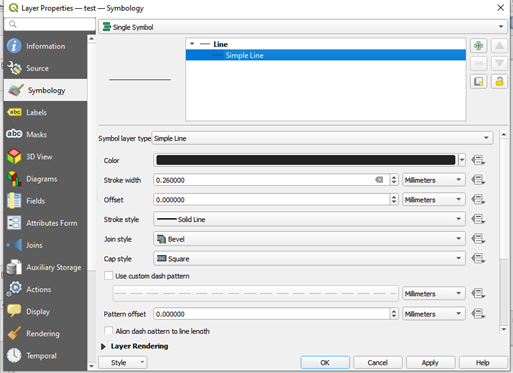The image size is (513, 373).
Task: Open the Source tab
Action: [x=46, y=68]
